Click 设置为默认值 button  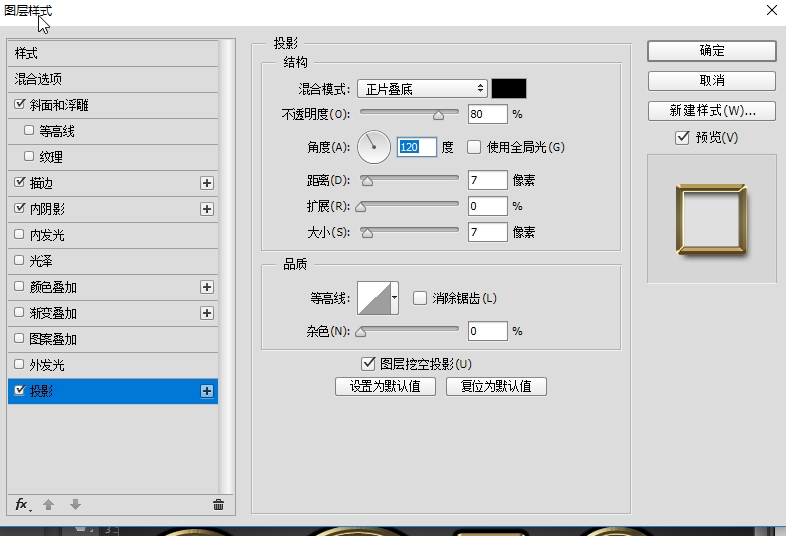pyautogui.click(x=385, y=387)
